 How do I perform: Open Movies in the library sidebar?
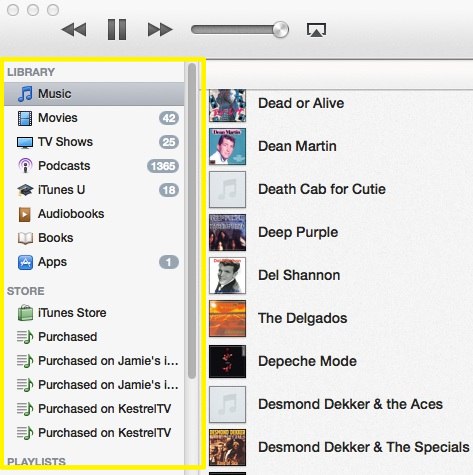(x=94, y=118)
